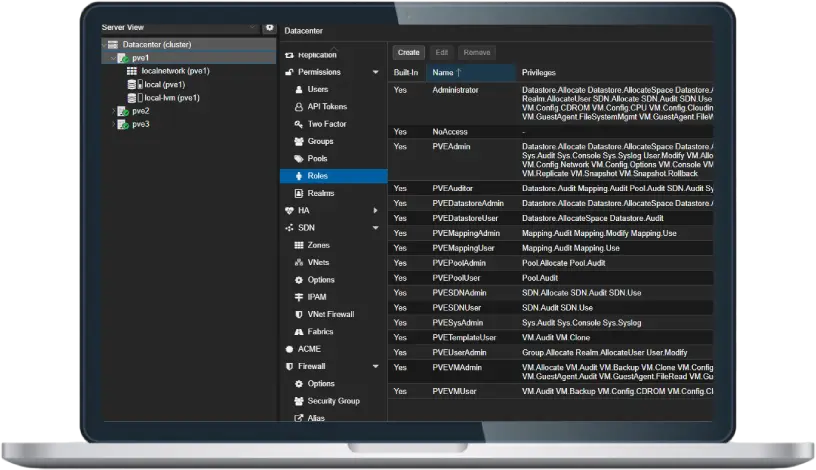This screenshot has width=816, height=470.
Task: Open the Security Group menu item
Action: 334,401
